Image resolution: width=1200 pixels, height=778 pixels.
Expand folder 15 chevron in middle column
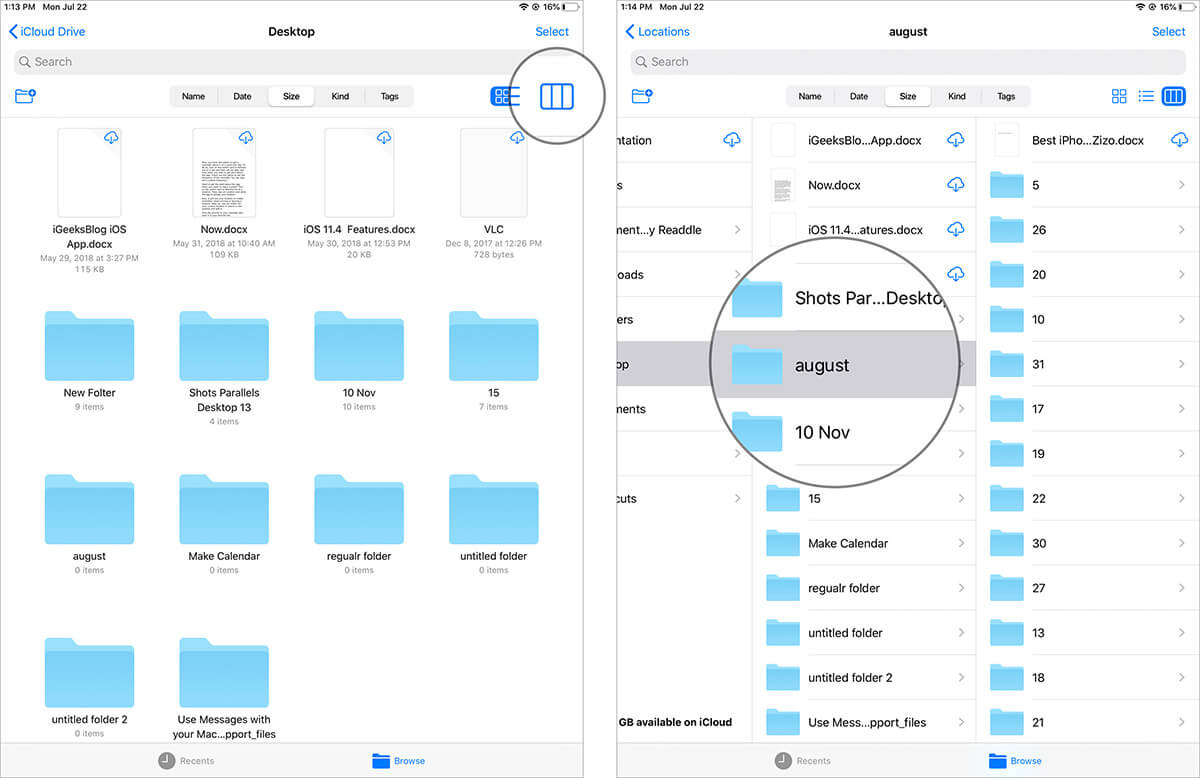(961, 498)
